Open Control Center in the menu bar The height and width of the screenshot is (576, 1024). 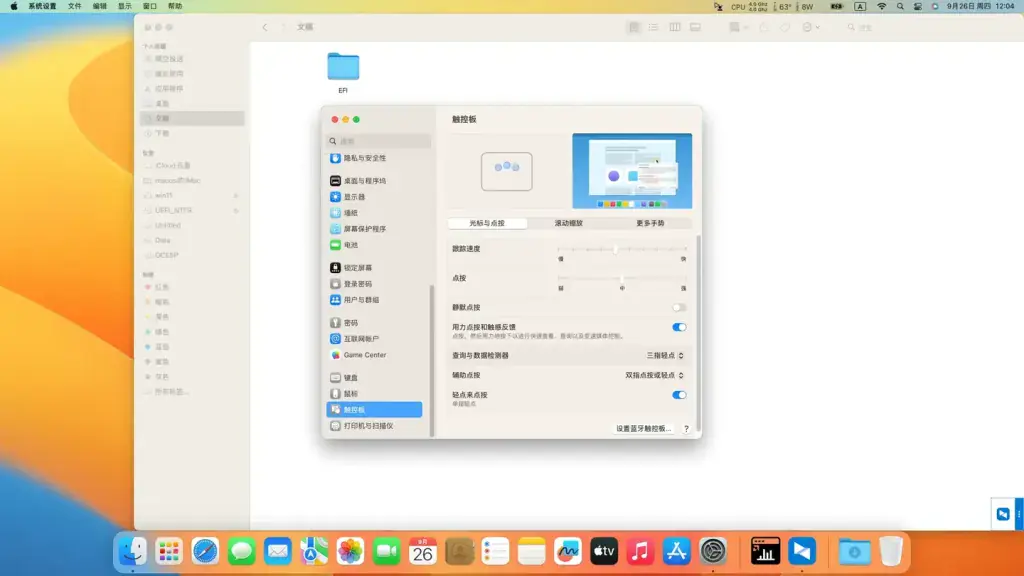click(918, 7)
